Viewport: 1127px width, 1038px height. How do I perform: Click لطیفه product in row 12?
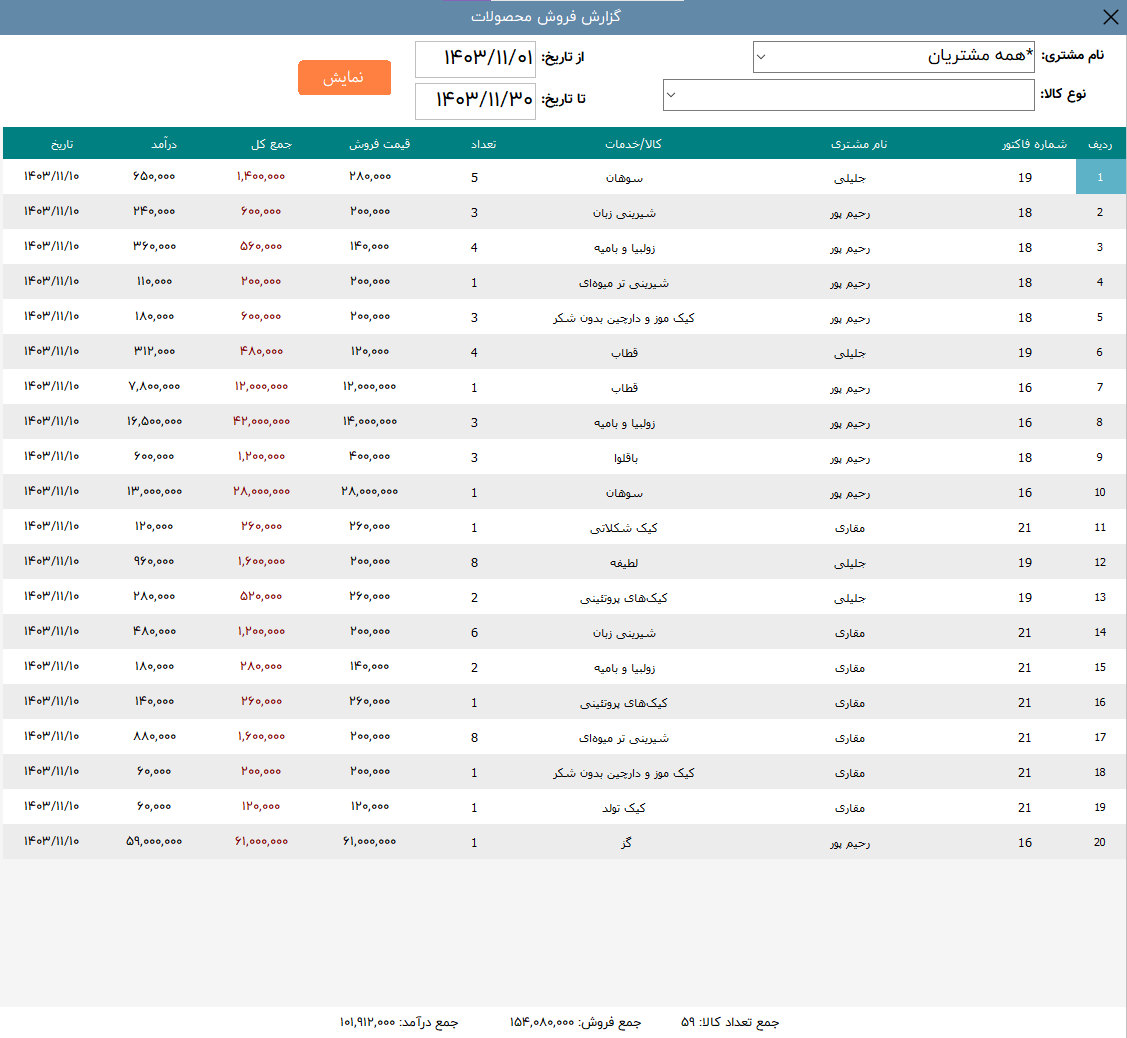tap(624, 563)
